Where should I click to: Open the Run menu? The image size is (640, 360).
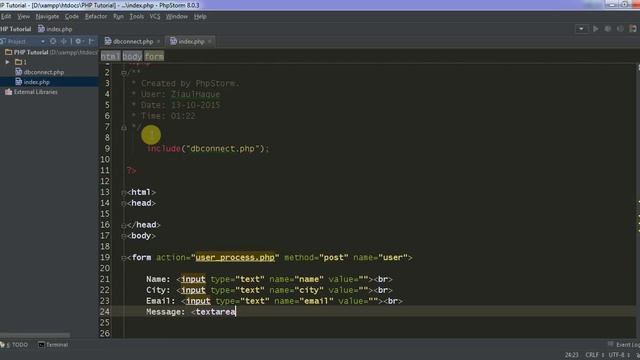click(118, 16)
